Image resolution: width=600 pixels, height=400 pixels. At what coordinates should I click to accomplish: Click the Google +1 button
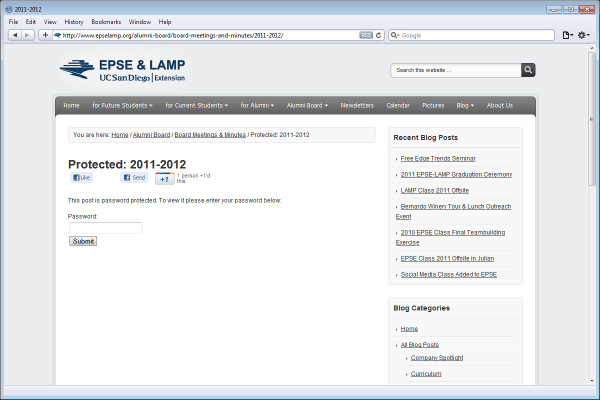pyautogui.click(x=165, y=179)
